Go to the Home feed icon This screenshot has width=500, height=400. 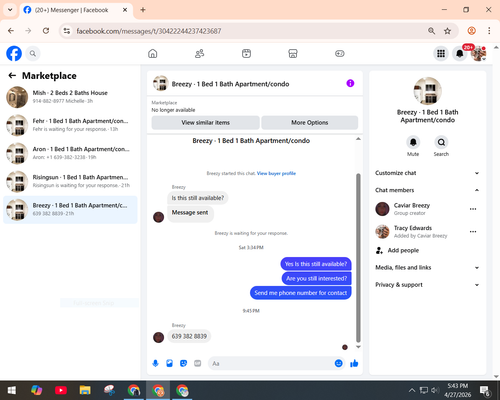153,53
